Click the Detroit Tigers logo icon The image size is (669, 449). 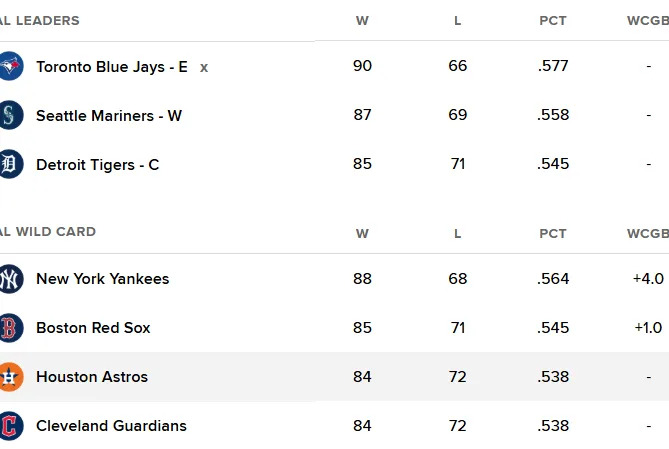10,164
